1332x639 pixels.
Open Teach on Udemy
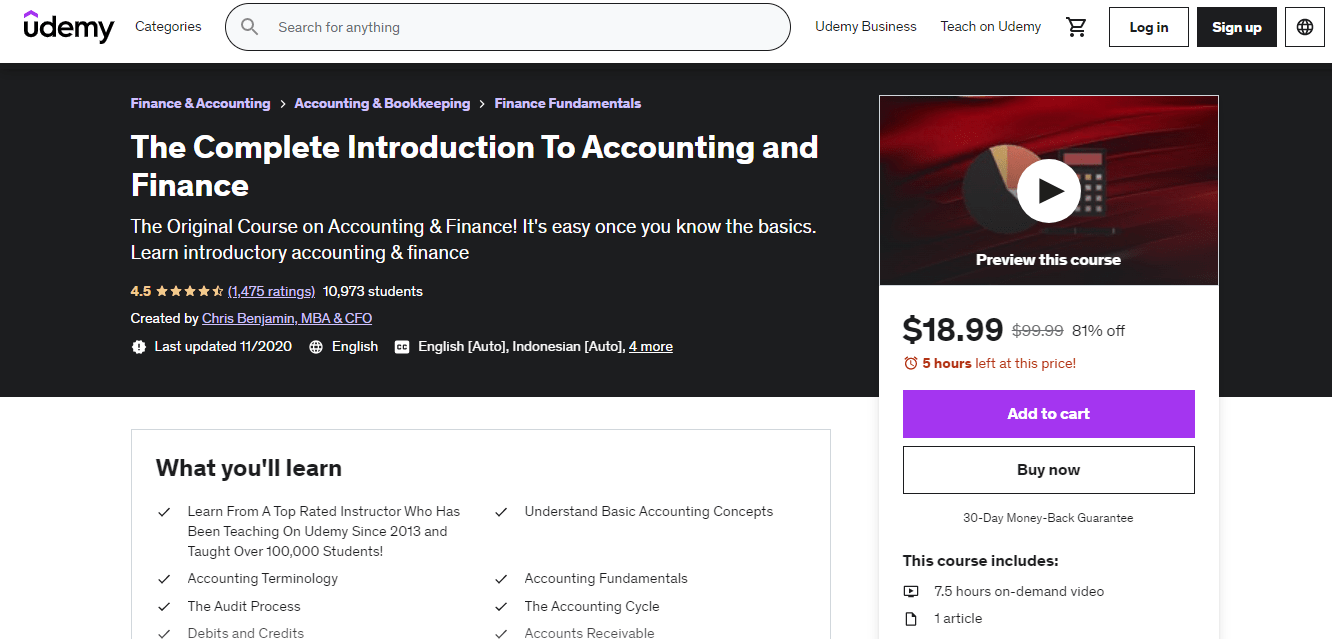[x=990, y=27]
